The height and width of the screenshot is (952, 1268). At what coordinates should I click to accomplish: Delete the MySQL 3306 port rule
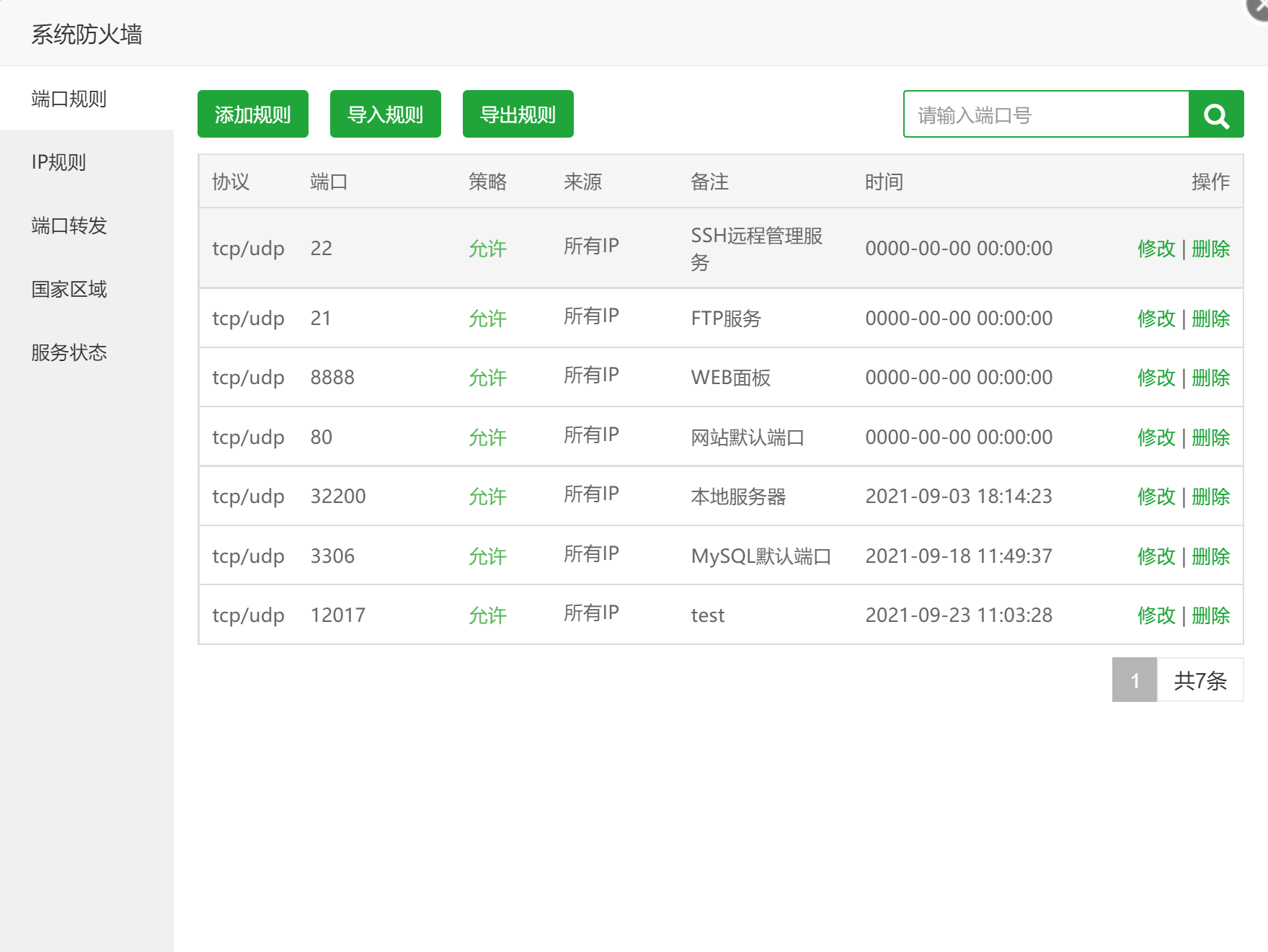(1210, 556)
